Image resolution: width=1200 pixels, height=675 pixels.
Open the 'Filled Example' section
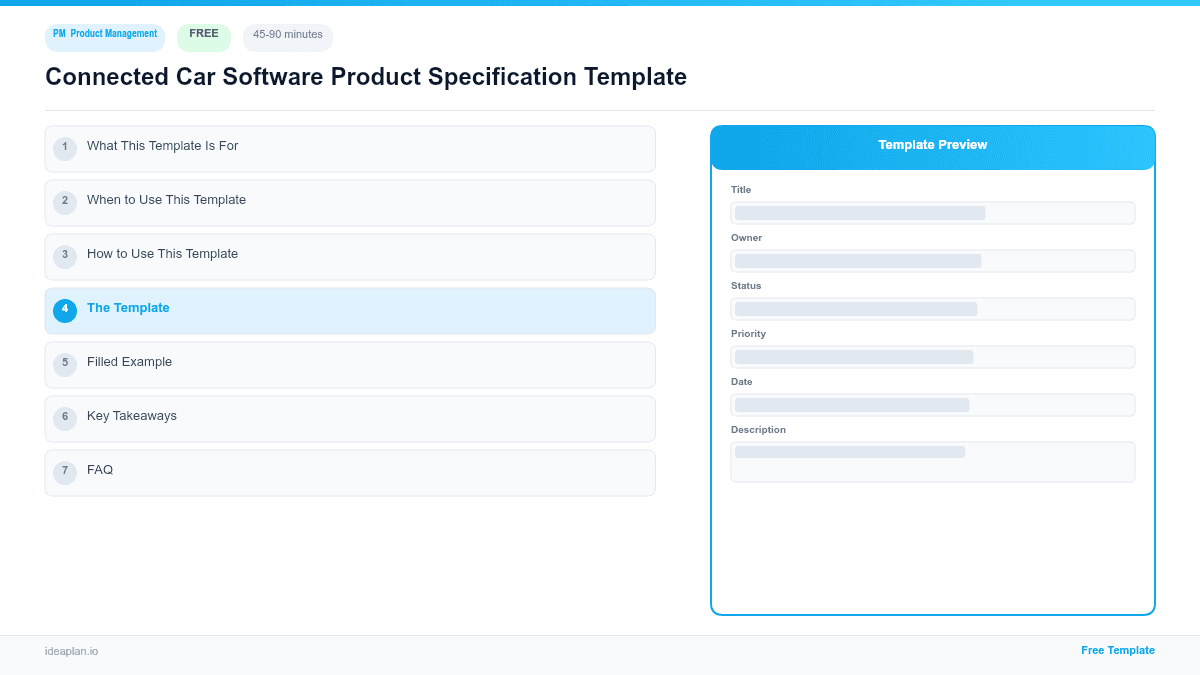350,364
